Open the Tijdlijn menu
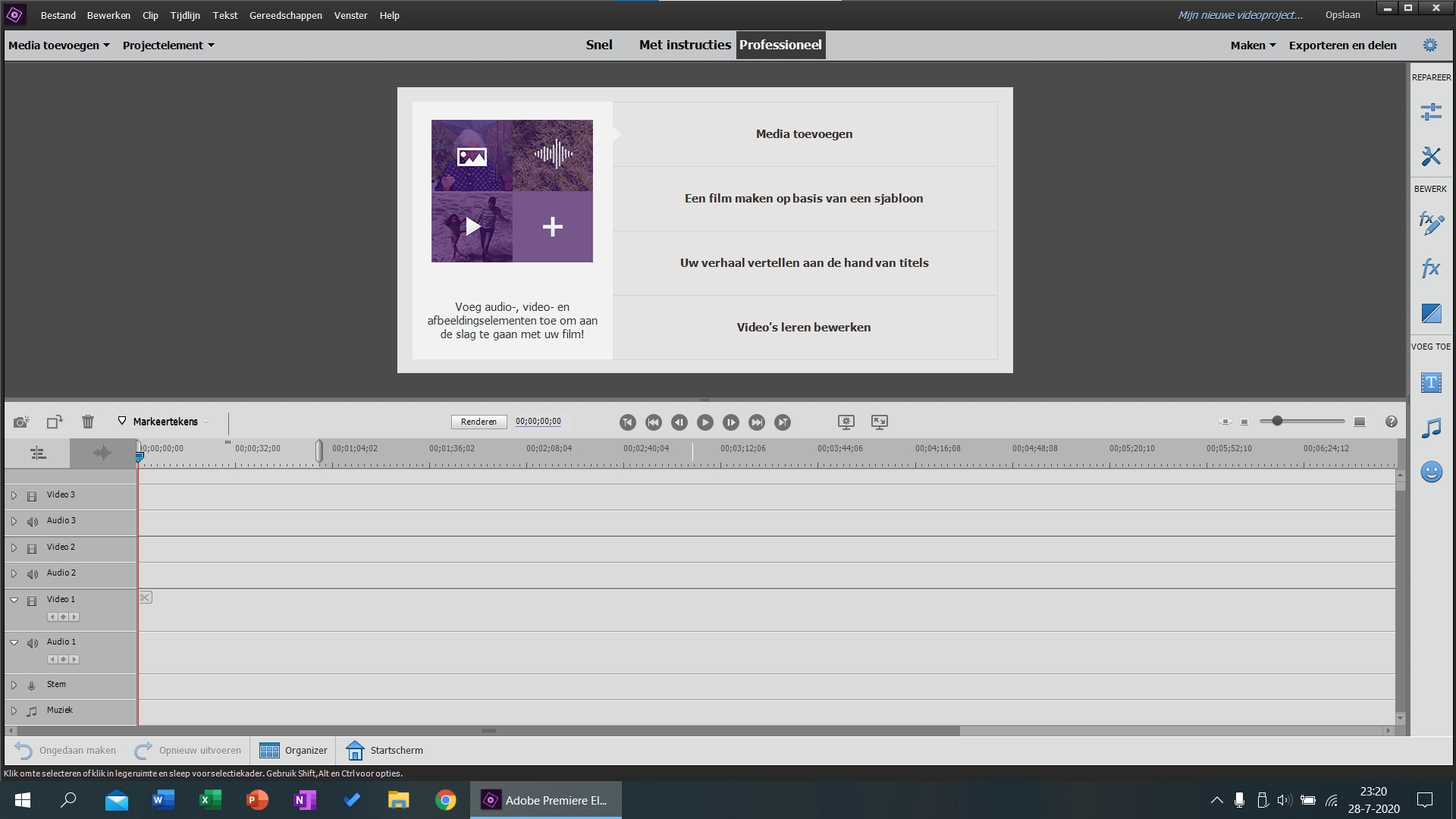The height and width of the screenshot is (819, 1456). 184,15
